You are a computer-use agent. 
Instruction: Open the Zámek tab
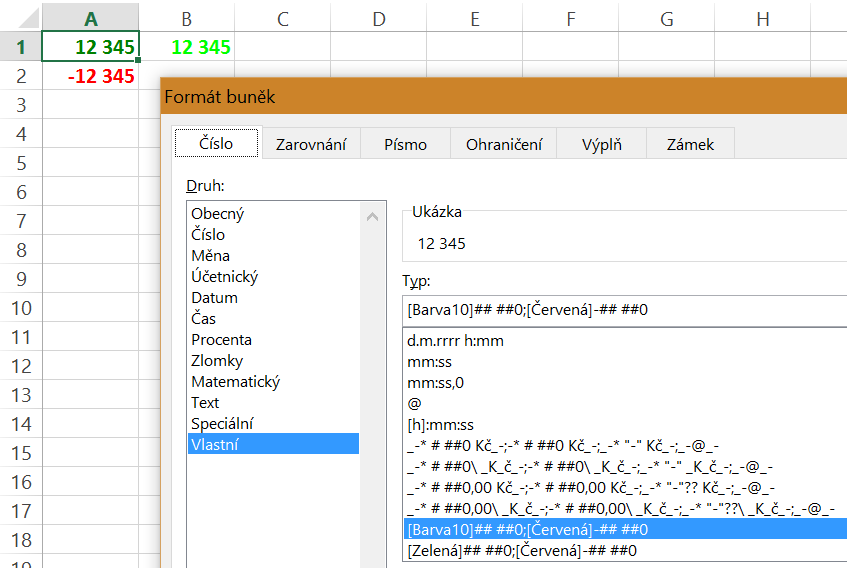click(690, 144)
